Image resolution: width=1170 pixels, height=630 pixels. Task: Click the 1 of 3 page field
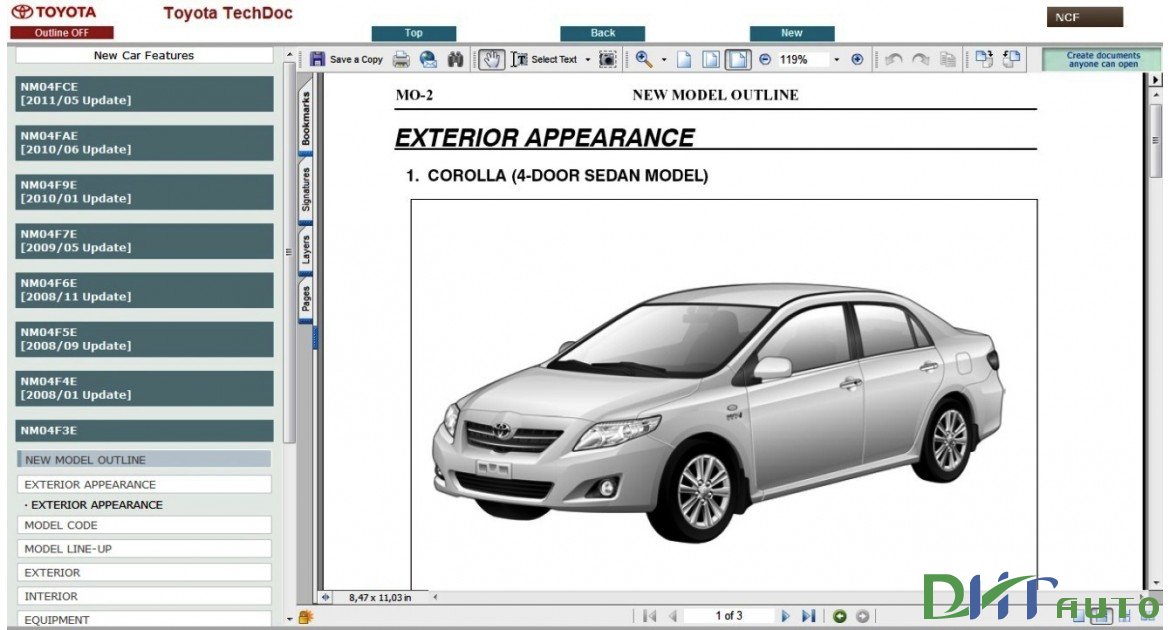pyautogui.click(x=728, y=616)
